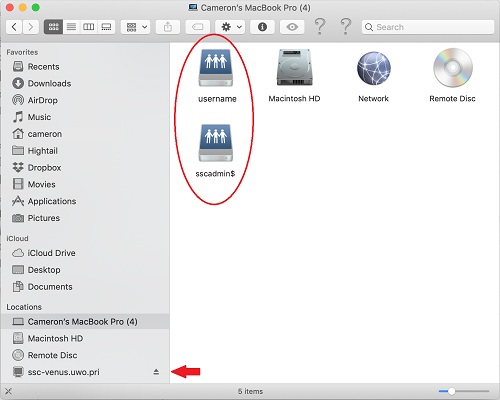Open Hightail in the sidebar

pos(85,151)
